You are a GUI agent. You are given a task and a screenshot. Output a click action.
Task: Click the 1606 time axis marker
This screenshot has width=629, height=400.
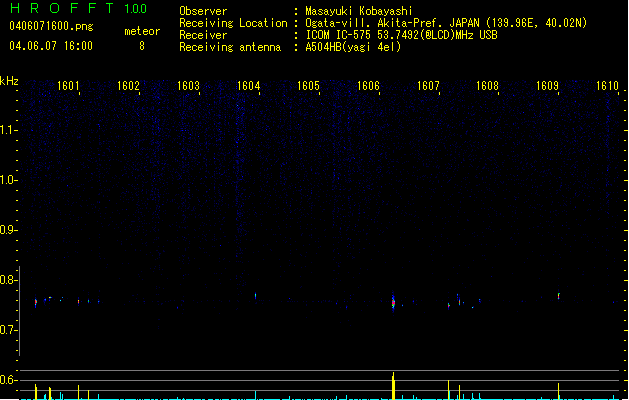pos(368,86)
